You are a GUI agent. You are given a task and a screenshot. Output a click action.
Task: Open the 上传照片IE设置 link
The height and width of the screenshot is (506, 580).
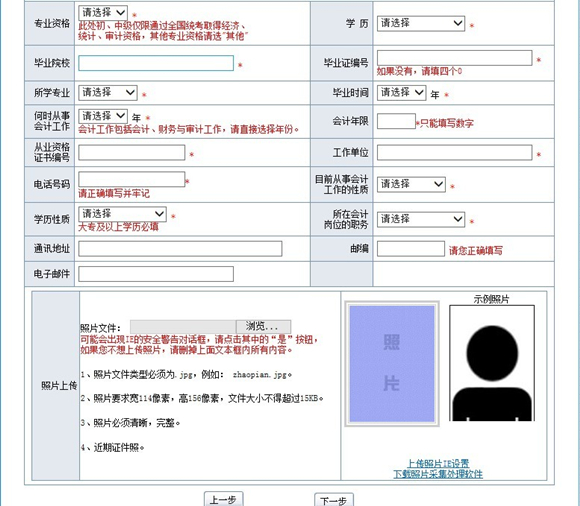(438, 463)
